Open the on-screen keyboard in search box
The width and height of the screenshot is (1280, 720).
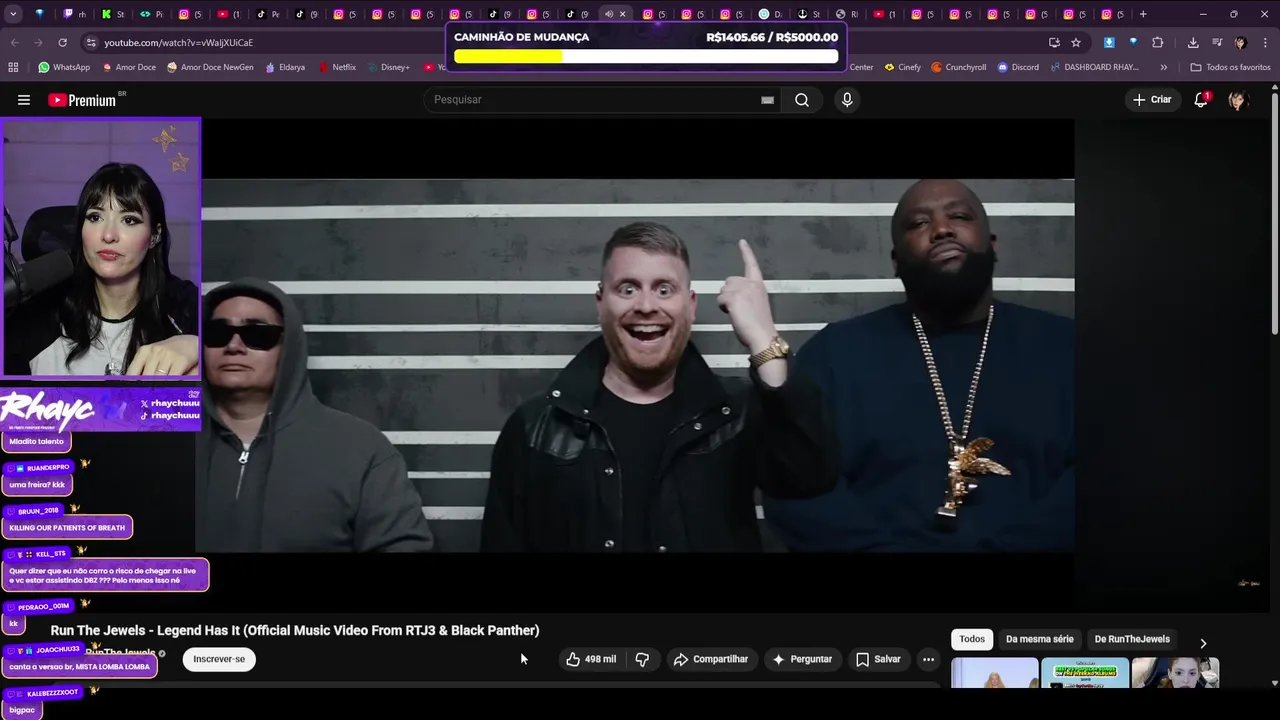coord(767,100)
